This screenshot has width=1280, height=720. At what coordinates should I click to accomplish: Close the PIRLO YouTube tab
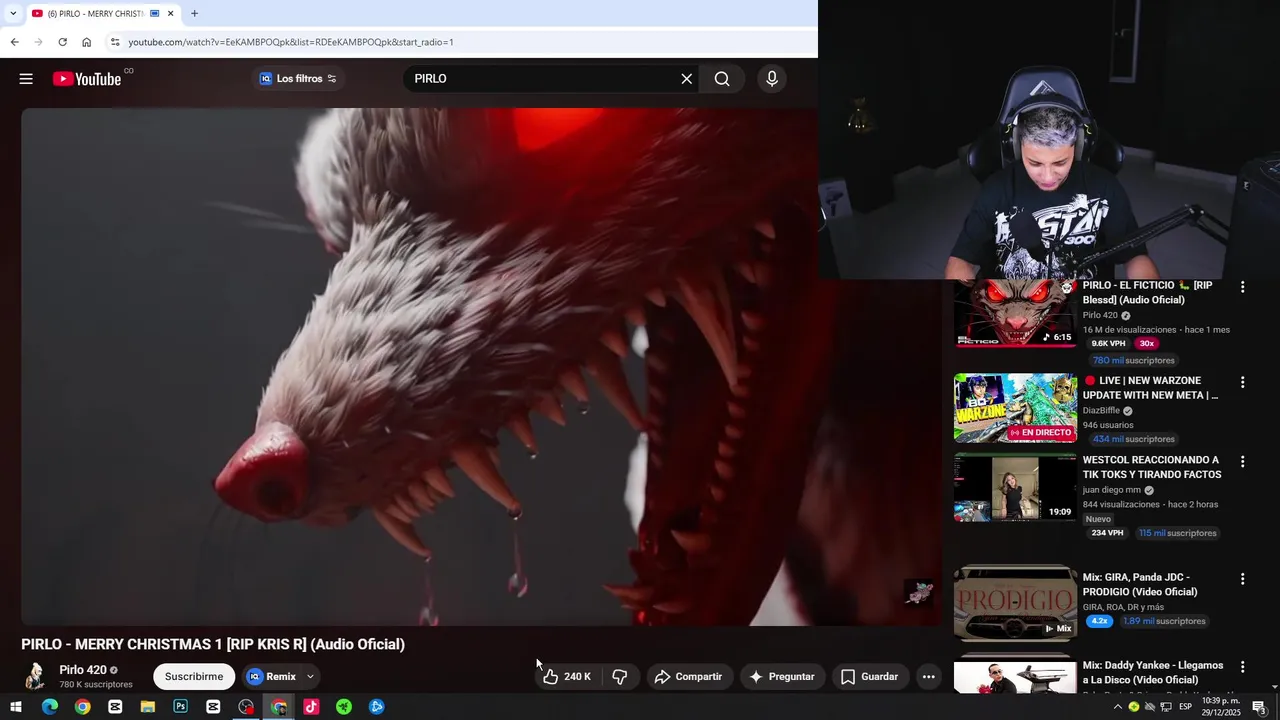[x=170, y=13]
